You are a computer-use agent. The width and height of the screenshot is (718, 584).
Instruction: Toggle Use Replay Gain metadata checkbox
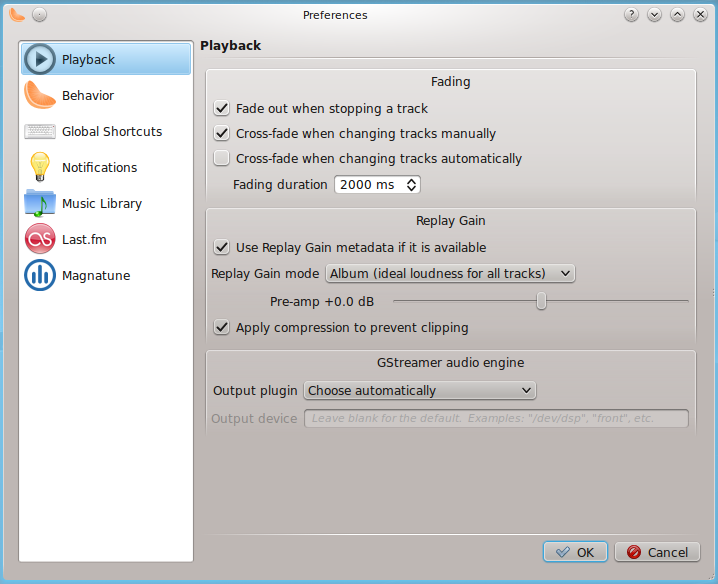222,247
